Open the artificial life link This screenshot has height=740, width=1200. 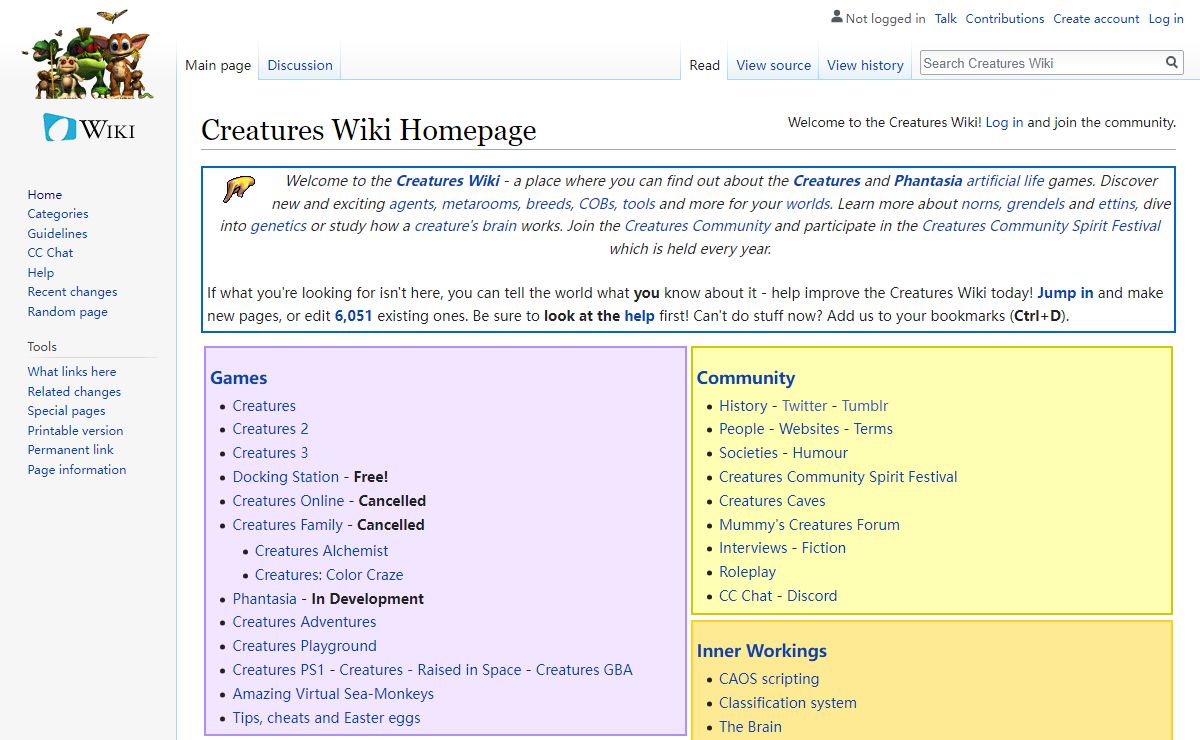(x=1005, y=181)
